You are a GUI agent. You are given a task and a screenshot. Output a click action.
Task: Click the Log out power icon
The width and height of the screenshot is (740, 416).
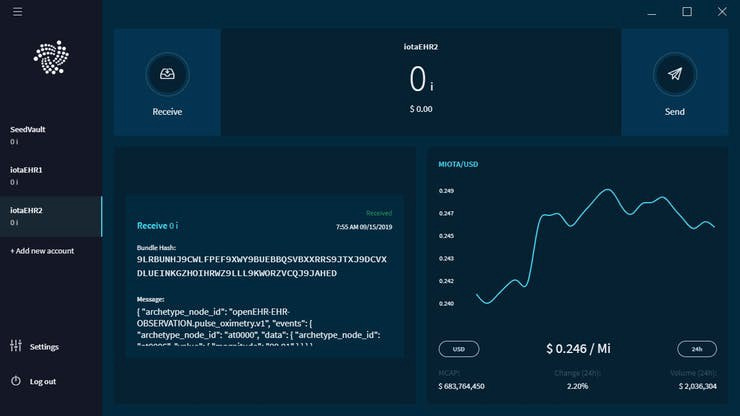click(16, 381)
